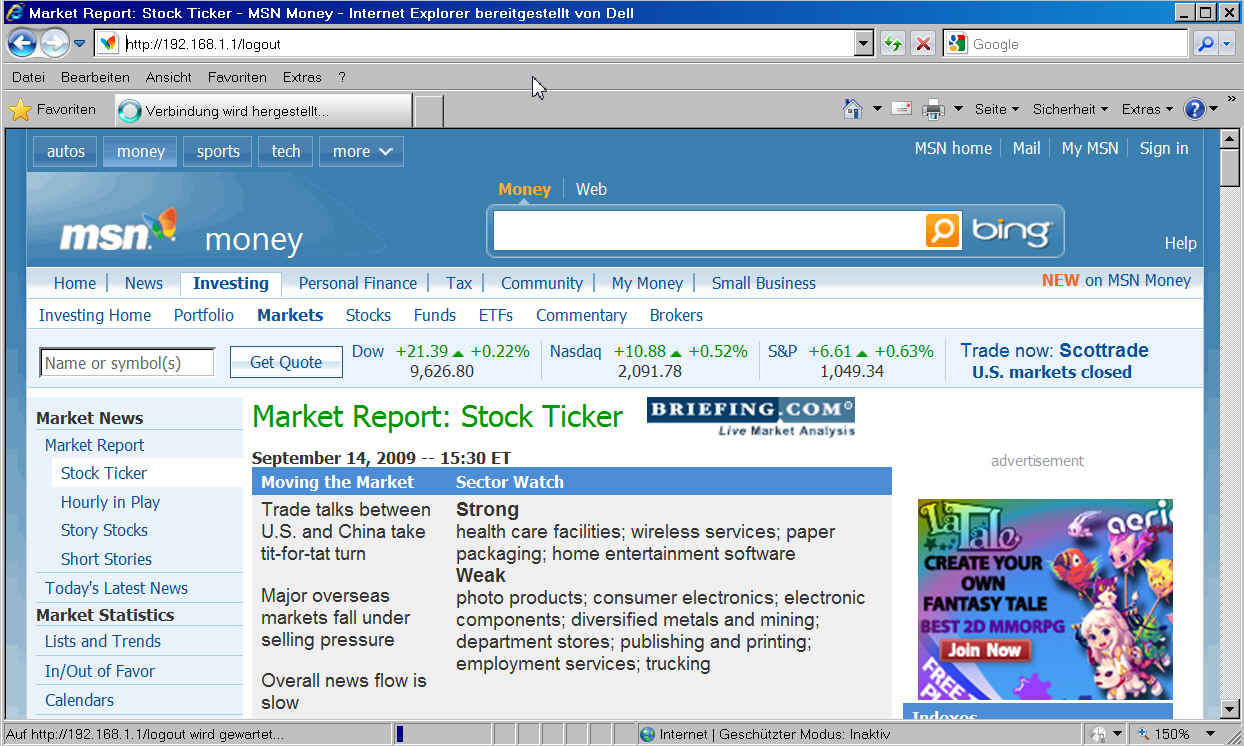The height and width of the screenshot is (746, 1244).
Task: Click the blue help question mark icon
Action: 1194,109
